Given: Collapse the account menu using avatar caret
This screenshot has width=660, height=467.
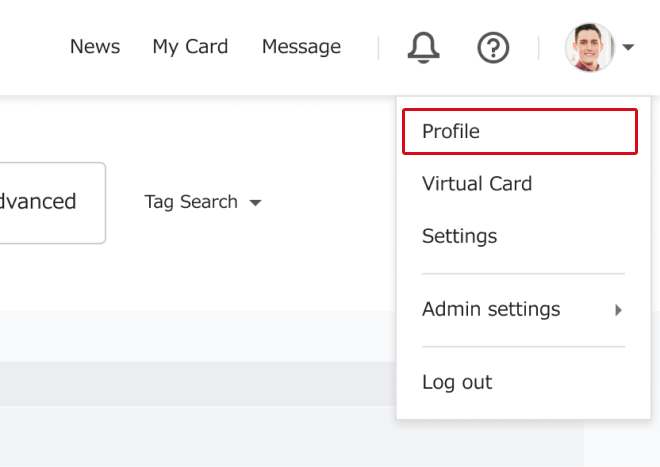Looking at the screenshot, I should tap(628, 47).
